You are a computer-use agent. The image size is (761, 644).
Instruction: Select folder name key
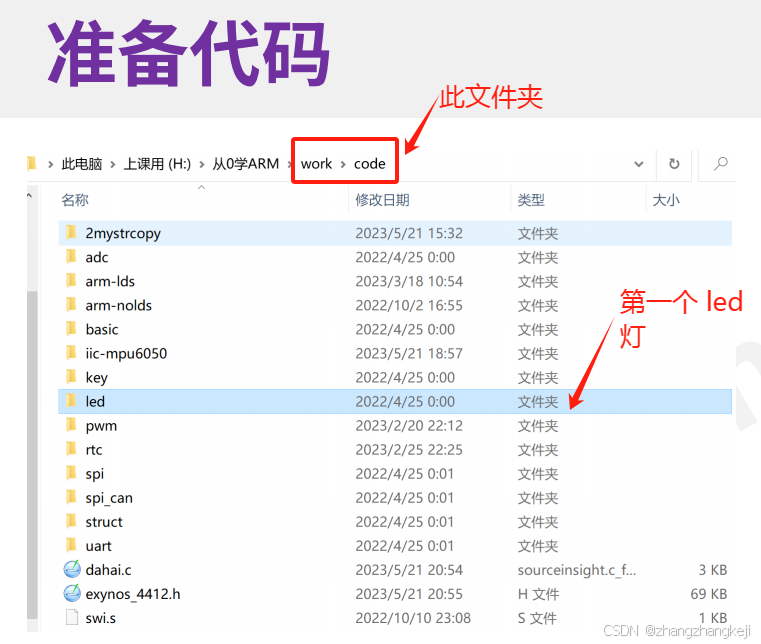point(96,378)
